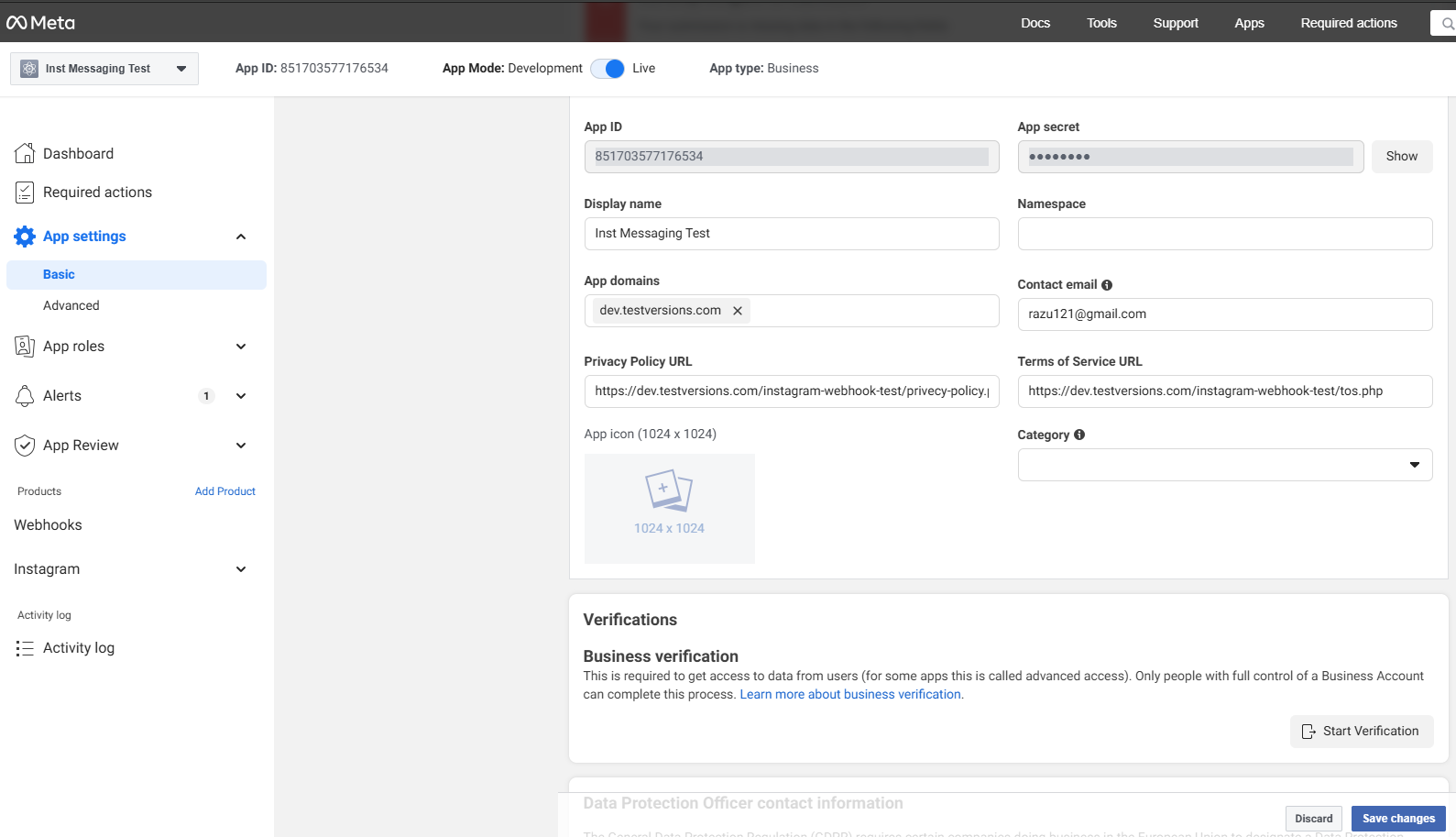Collapse the App settings section
The width and height of the screenshot is (1456, 837).
coord(241,237)
